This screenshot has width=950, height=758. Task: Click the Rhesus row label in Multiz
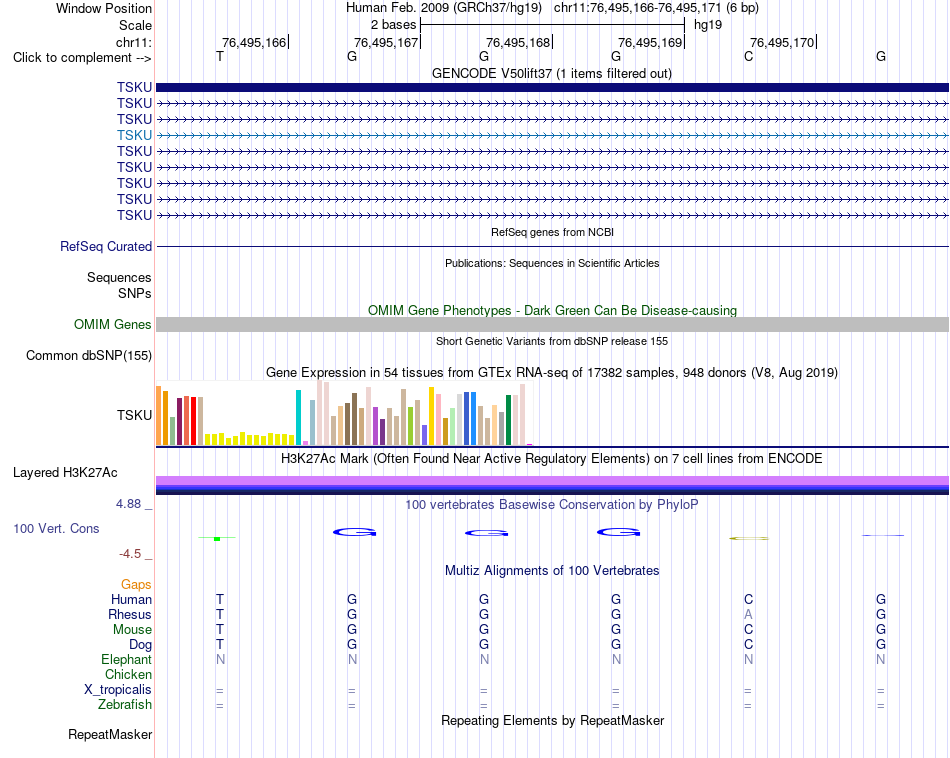click(x=130, y=614)
